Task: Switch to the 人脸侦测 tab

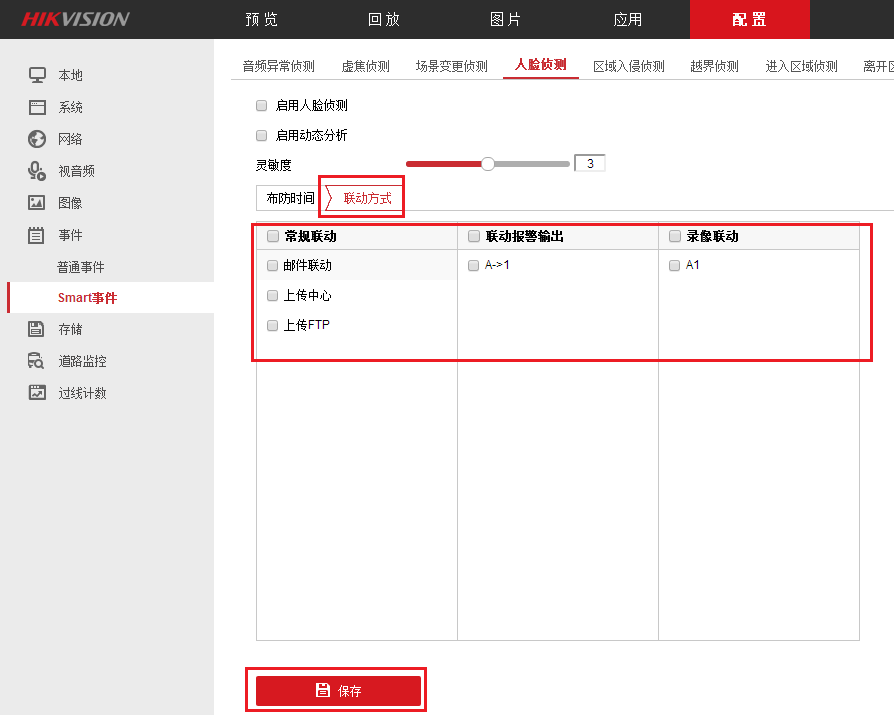Action: 541,60
